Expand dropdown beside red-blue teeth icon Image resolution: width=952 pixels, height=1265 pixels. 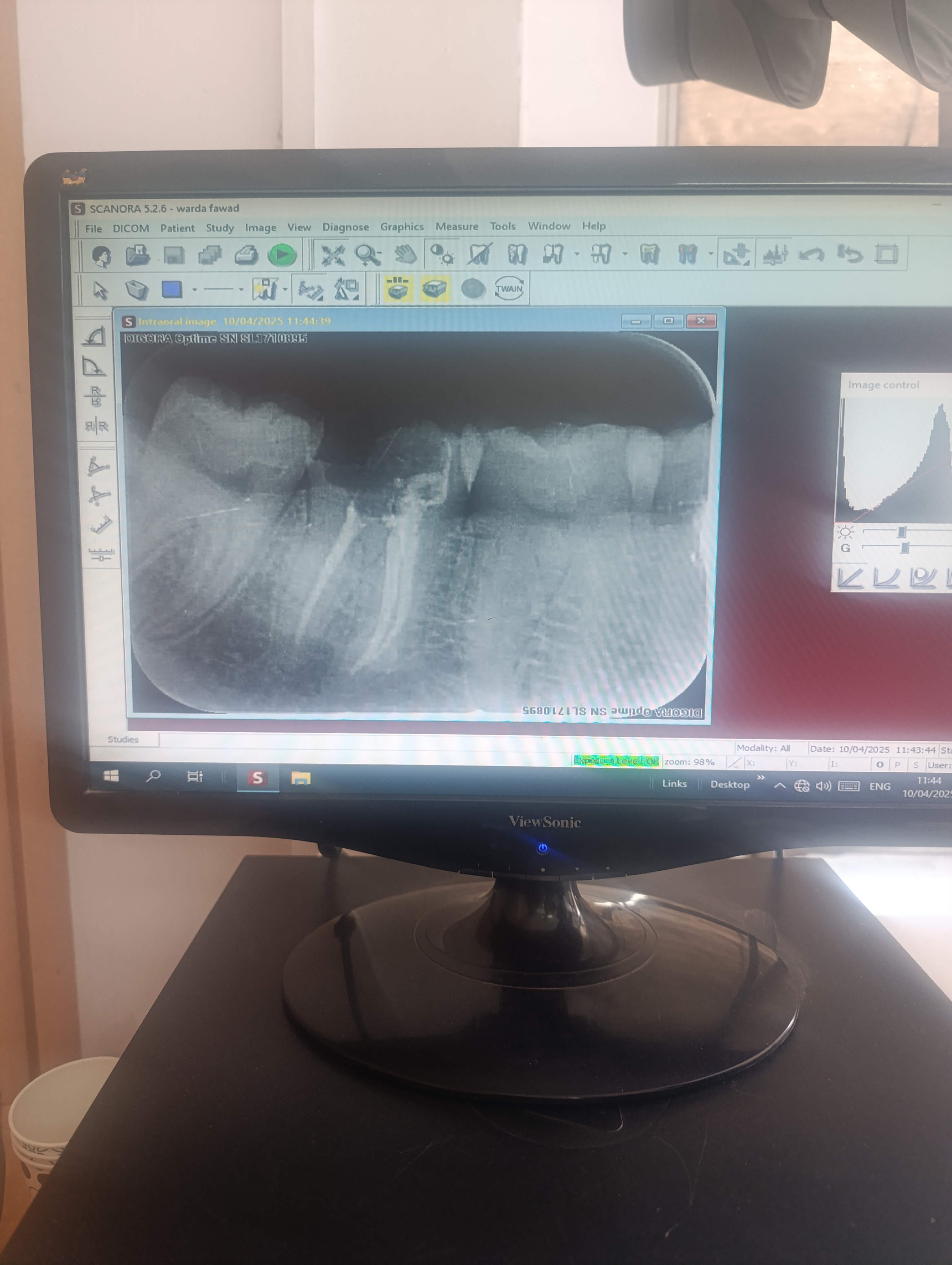[710, 254]
